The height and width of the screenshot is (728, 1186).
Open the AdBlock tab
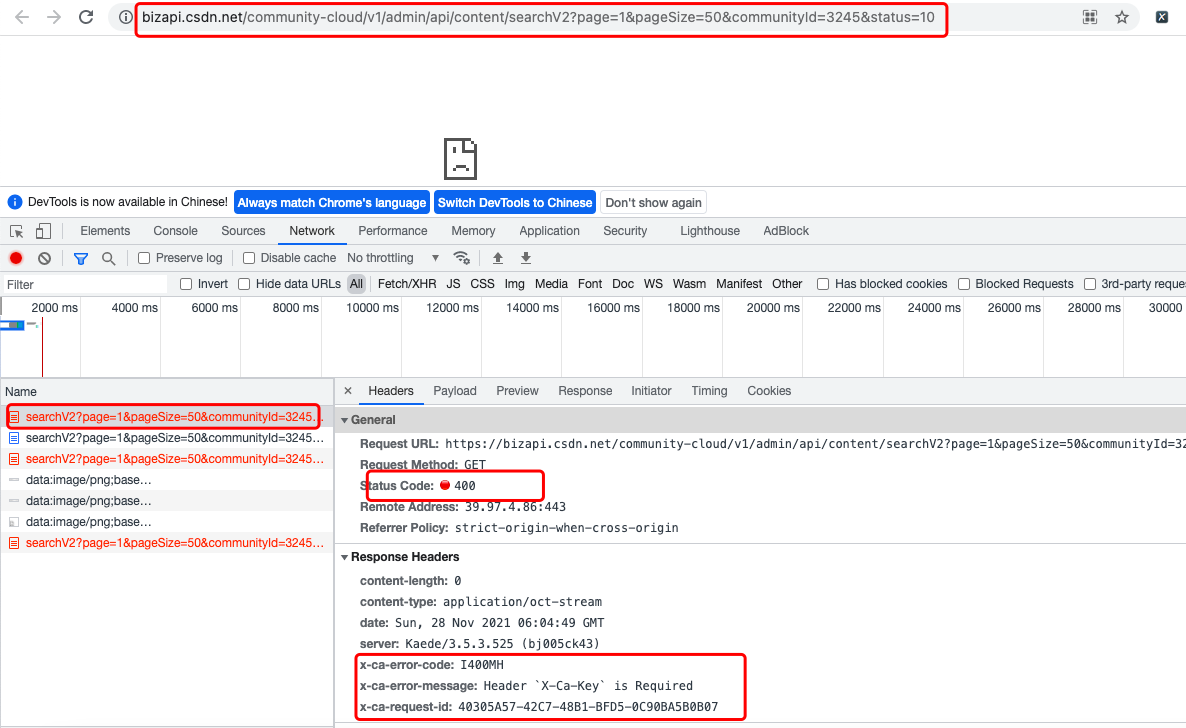[786, 231]
